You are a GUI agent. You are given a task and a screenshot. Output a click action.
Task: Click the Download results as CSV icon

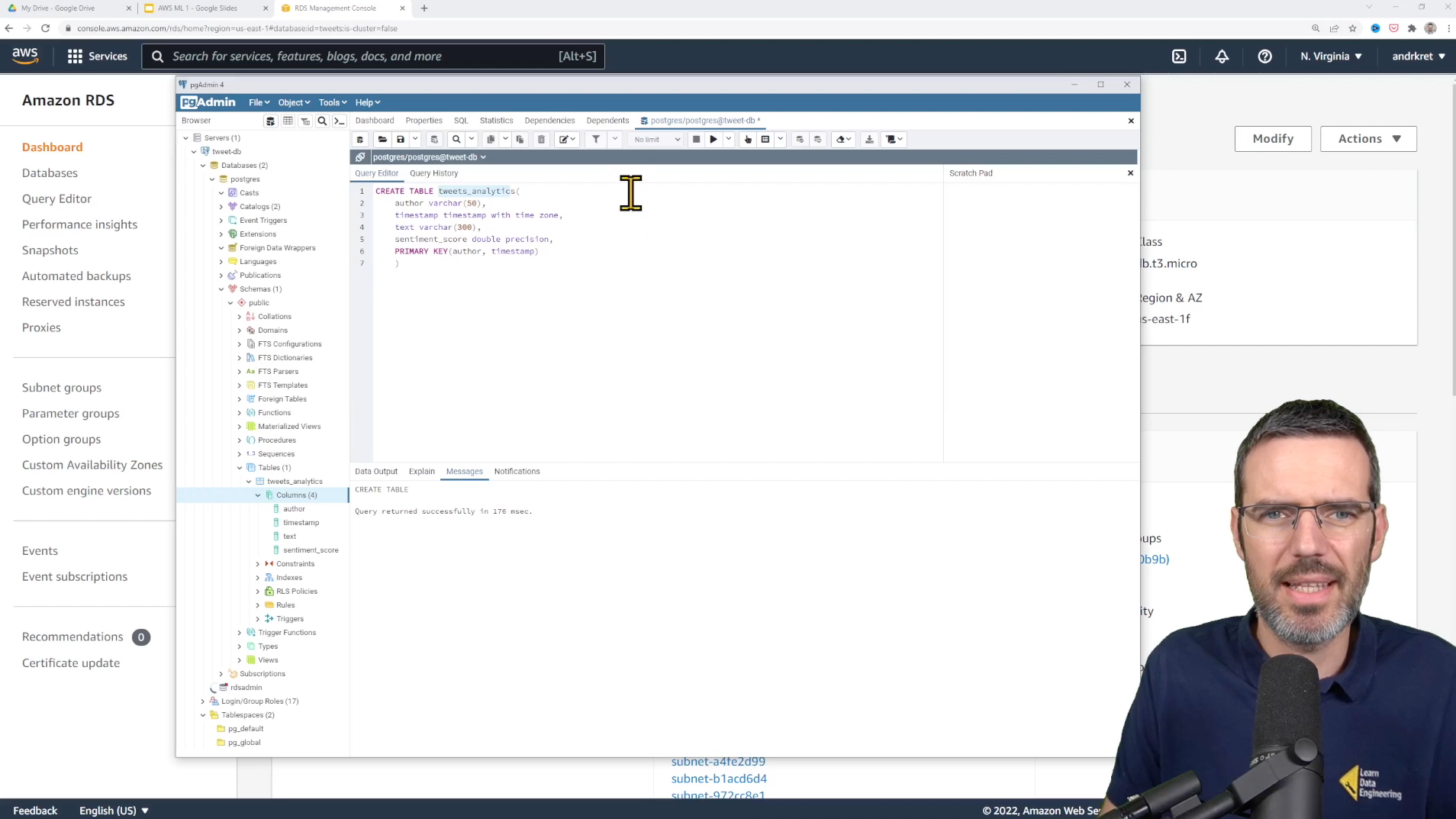coord(869,139)
